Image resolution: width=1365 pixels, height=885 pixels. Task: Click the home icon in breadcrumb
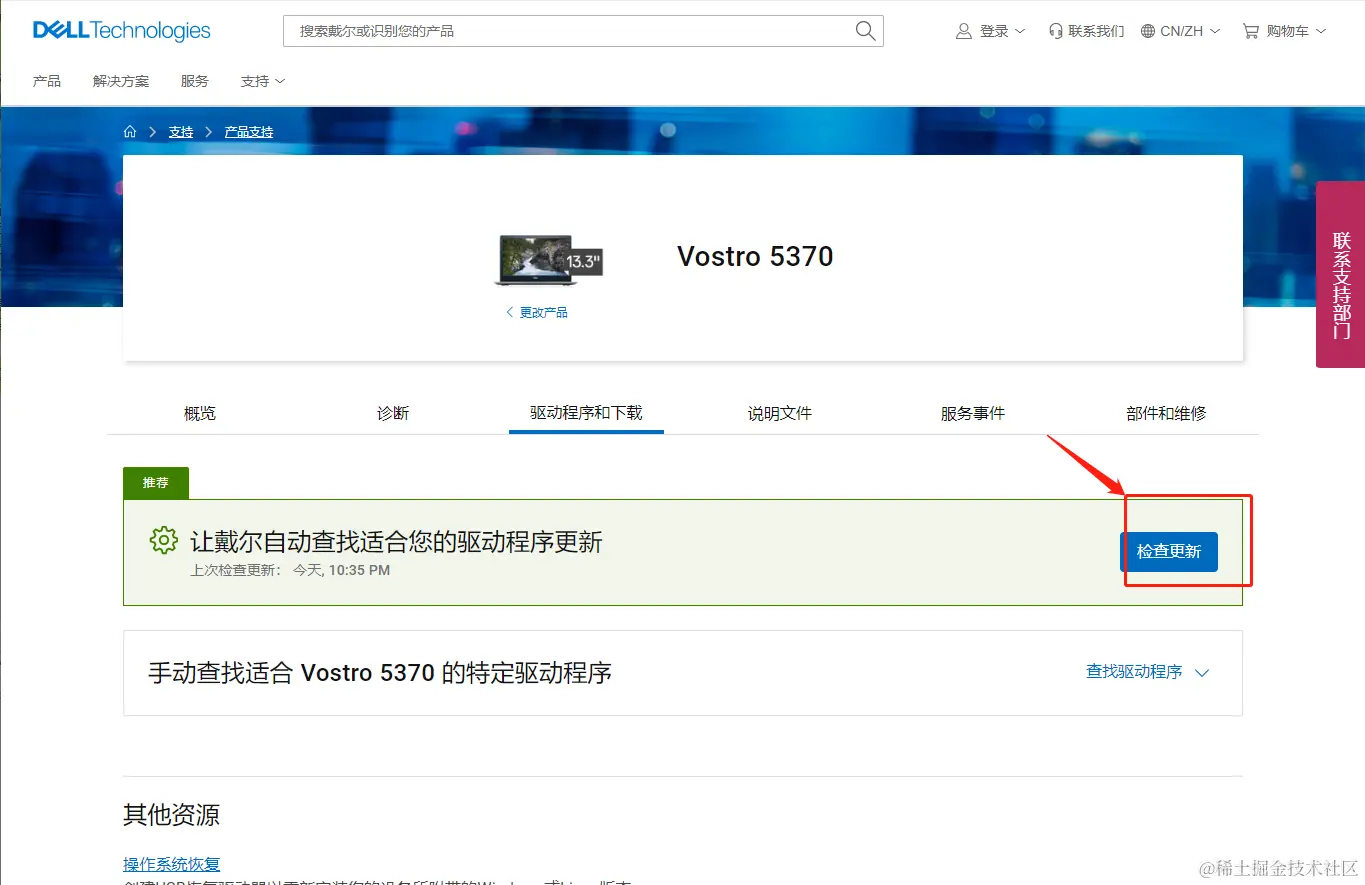pos(130,132)
